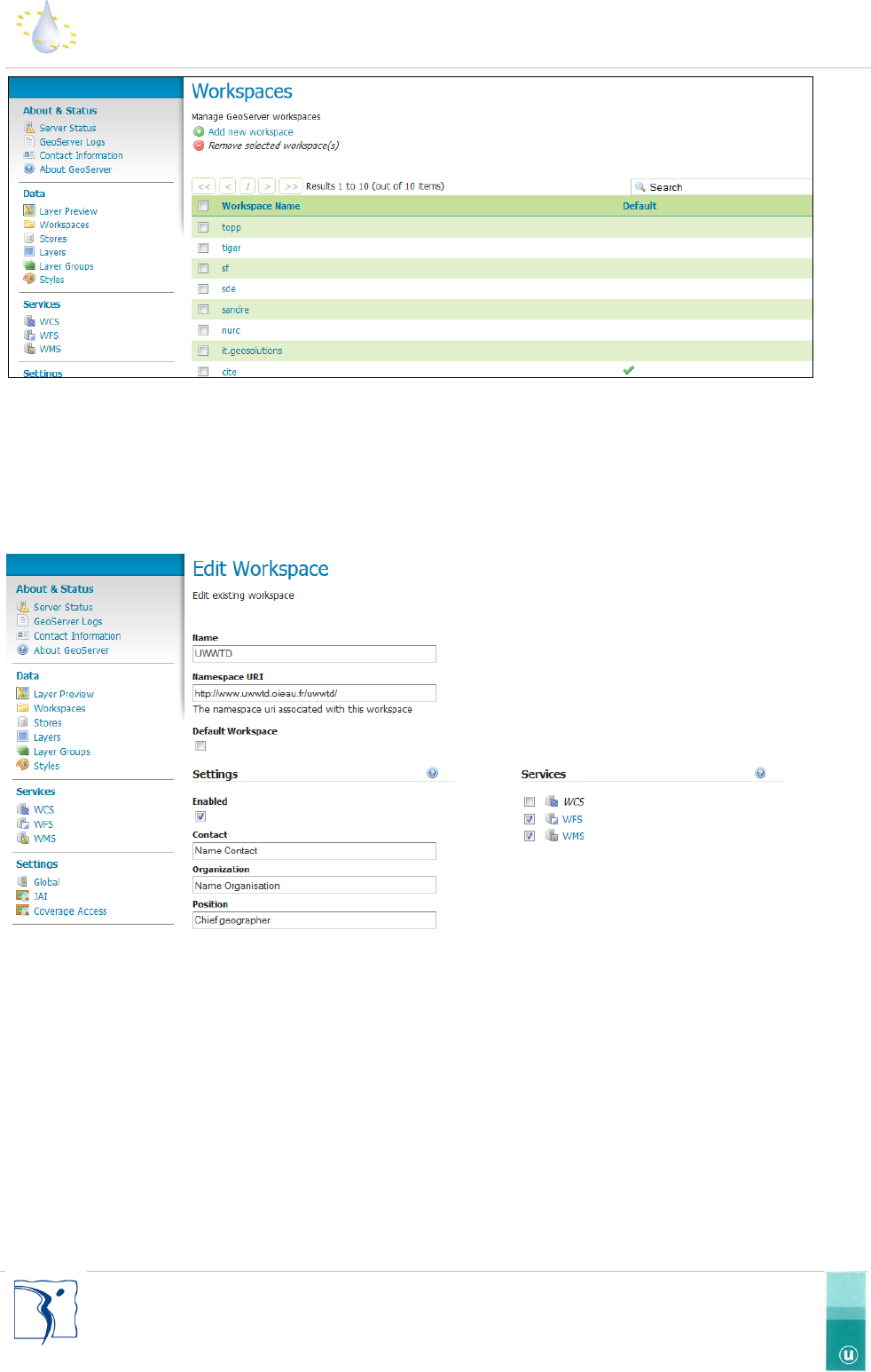Click Global settings icon on Edit Workspace sidebar
The image size is (871, 1372).
point(23,881)
